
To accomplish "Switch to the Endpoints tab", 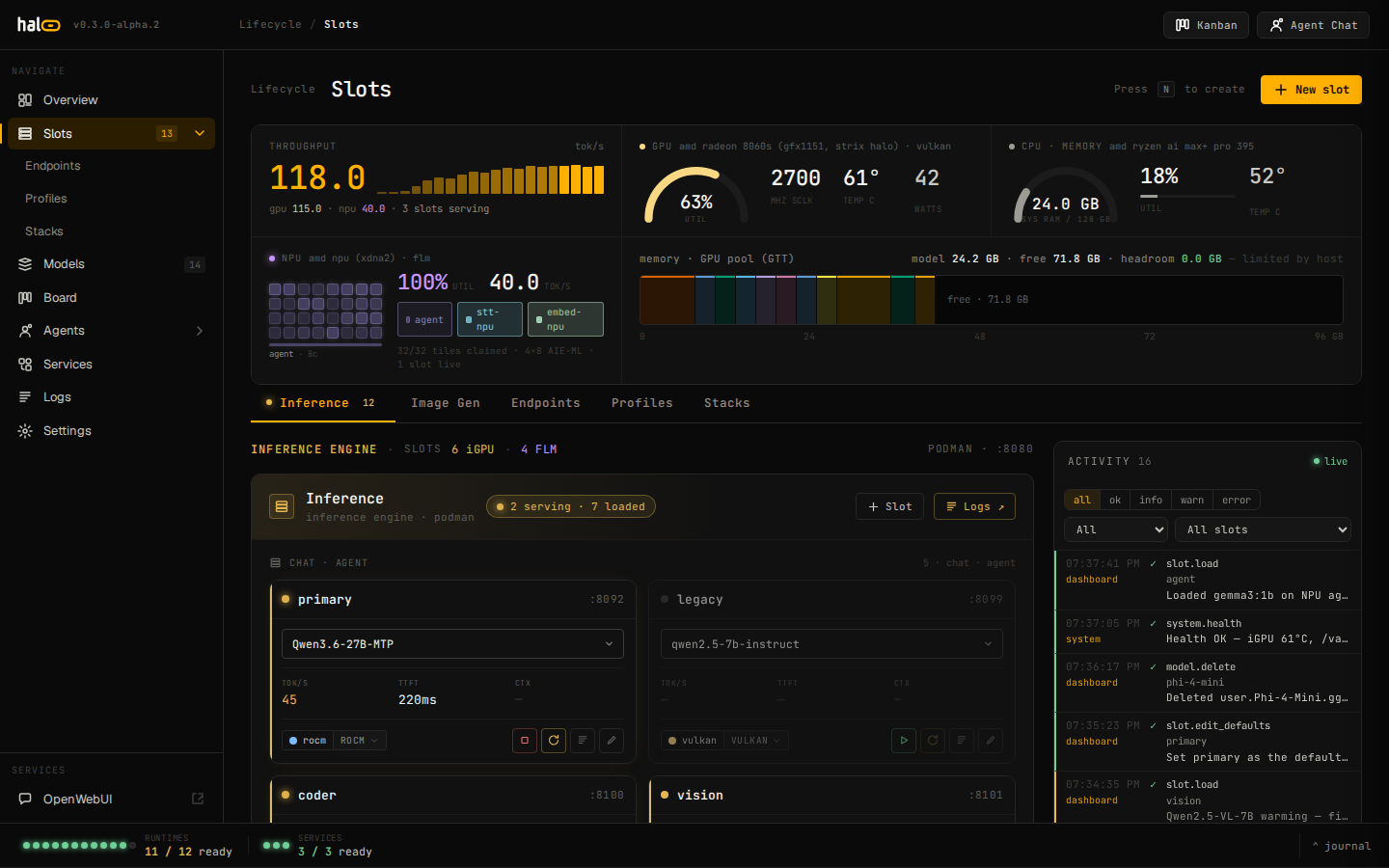I will (x=546, y=403).
